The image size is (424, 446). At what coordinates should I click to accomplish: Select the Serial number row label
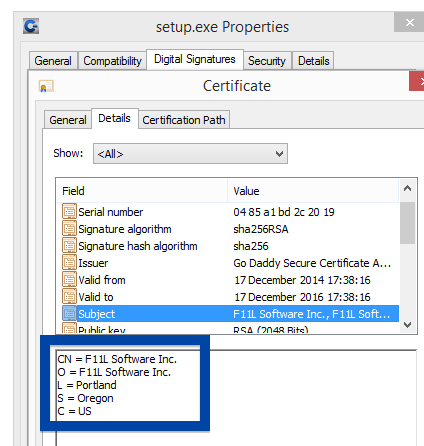pos(111,212)
